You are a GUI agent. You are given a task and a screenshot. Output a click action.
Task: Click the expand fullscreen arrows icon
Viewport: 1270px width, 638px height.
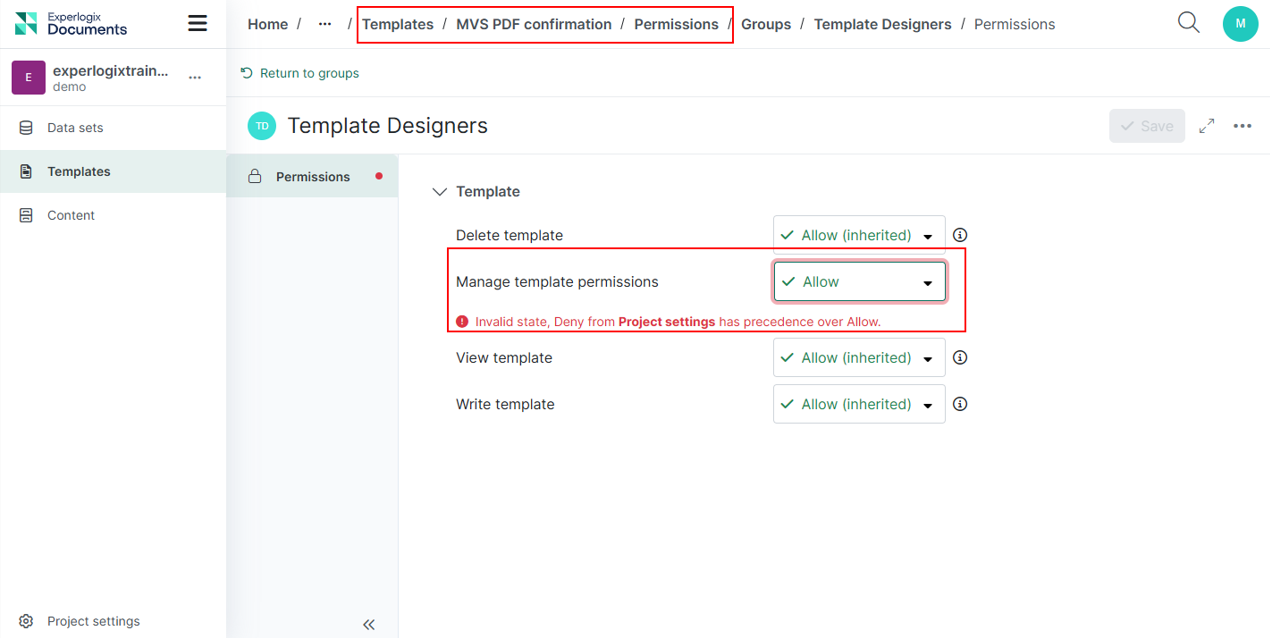pos(1207,126)
